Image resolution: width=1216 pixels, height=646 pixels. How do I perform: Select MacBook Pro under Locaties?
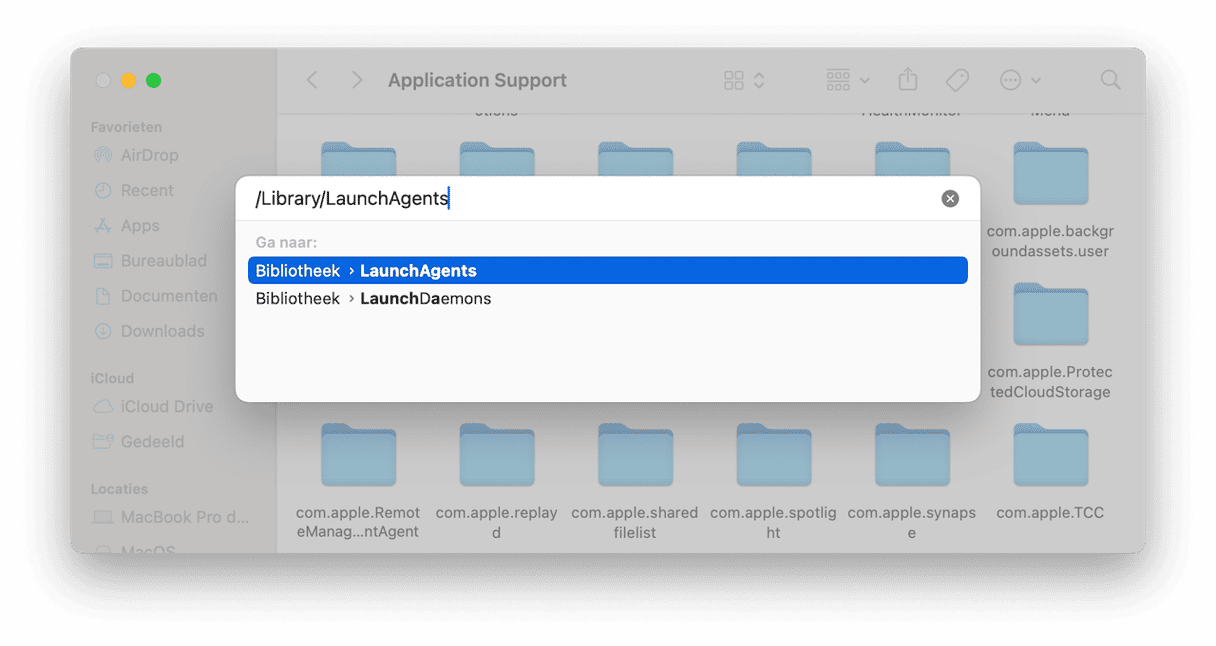tap(171, 518)
